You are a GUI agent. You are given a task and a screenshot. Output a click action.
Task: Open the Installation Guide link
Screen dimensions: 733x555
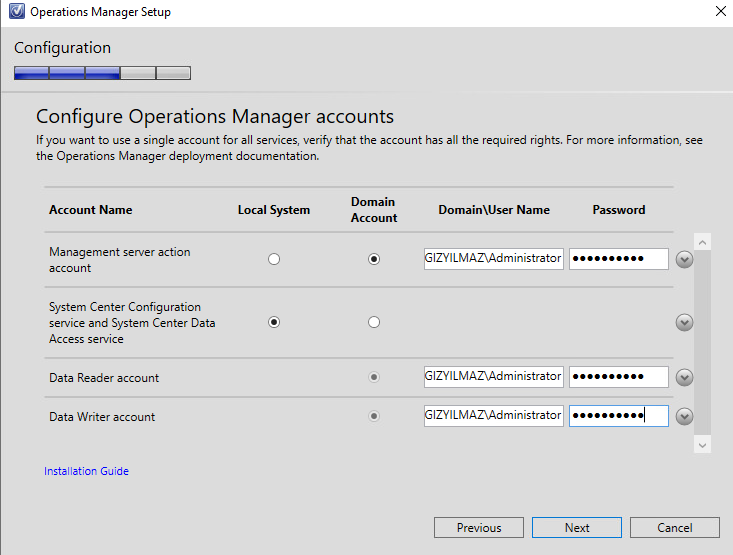86,471
